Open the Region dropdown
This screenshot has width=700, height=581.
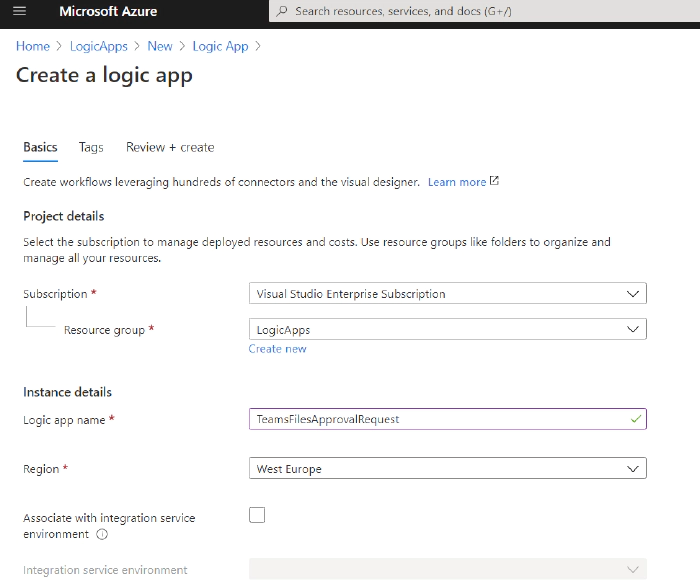(448, 468)
